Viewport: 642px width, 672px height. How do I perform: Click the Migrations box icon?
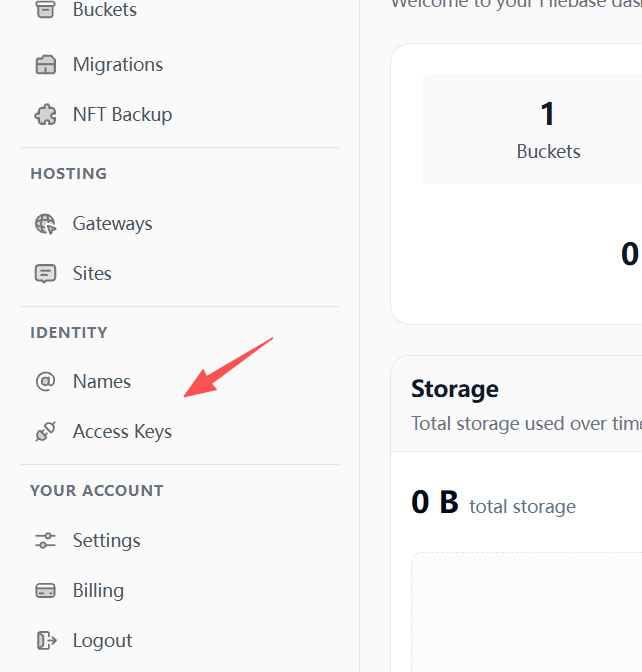point(45,65)
